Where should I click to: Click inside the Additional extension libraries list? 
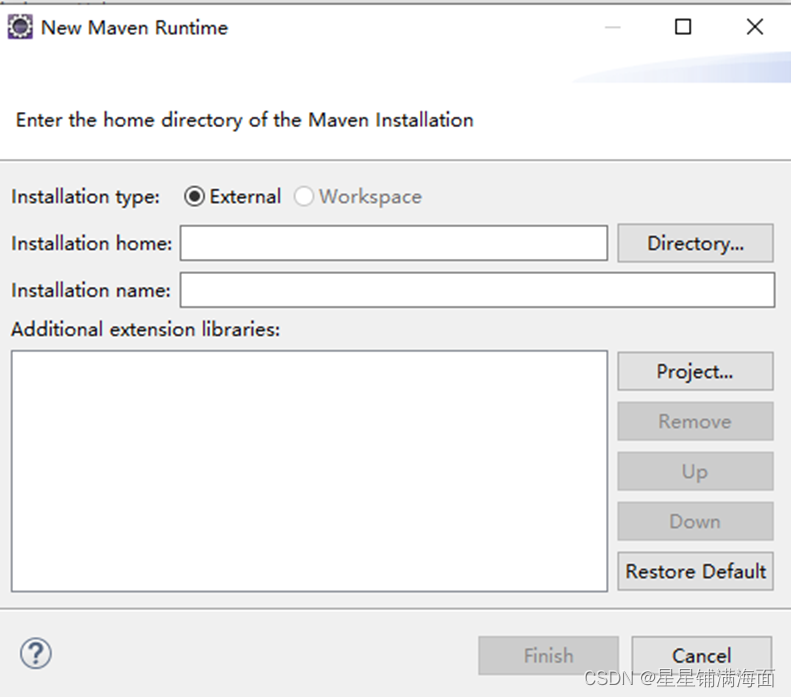click(309, 471)
